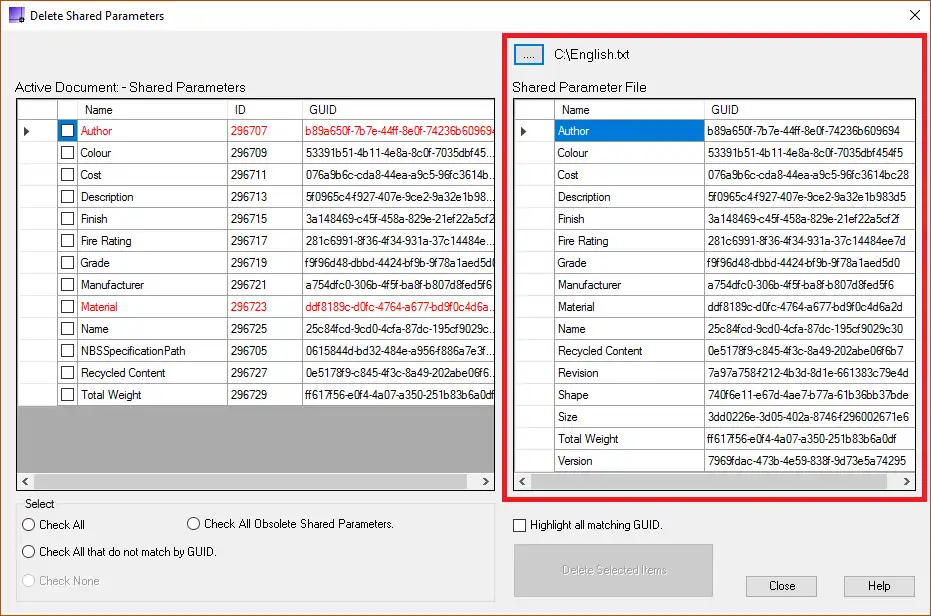Click Name column header in left table
Image resolution: width=931 pixels, height=616 pixels.
[150, 110]
